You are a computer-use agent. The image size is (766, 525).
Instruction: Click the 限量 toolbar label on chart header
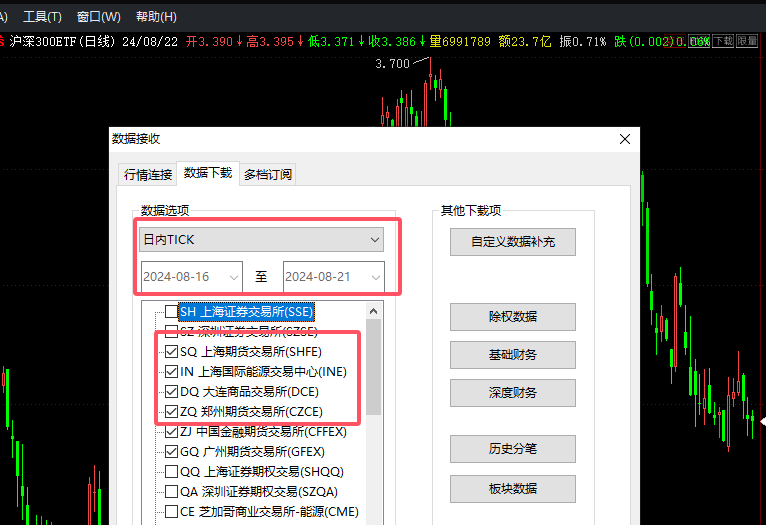tap(747, 41)
